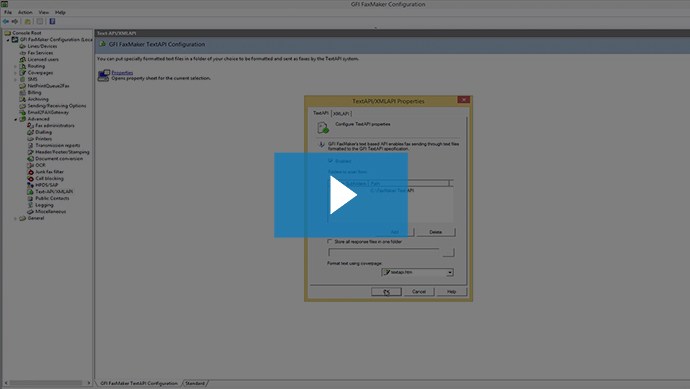This screenshot has height=389, width=690.
Task: Click the blue Help toolbar icon
Action: [x=52, y=21]
